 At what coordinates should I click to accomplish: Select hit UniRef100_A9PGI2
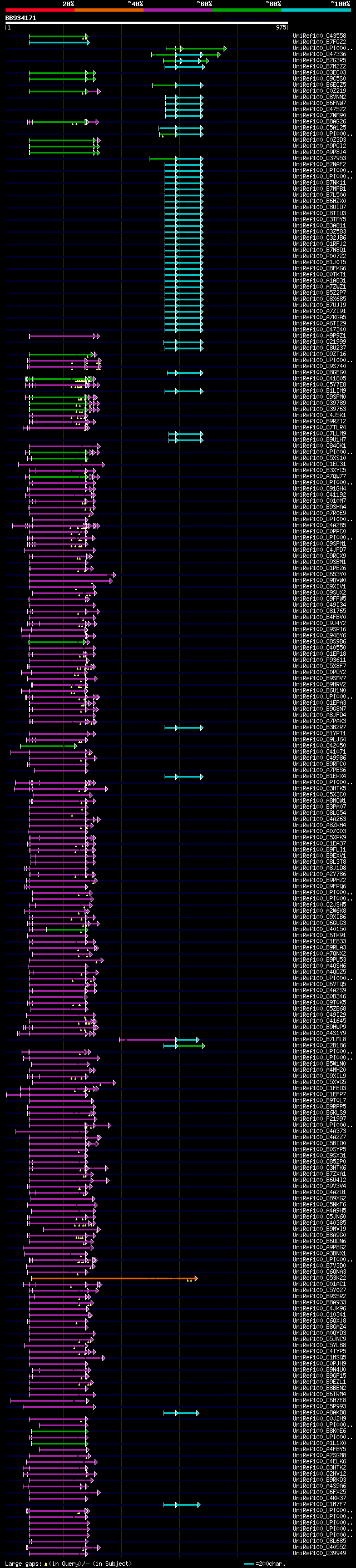click(x=319, y=146)
